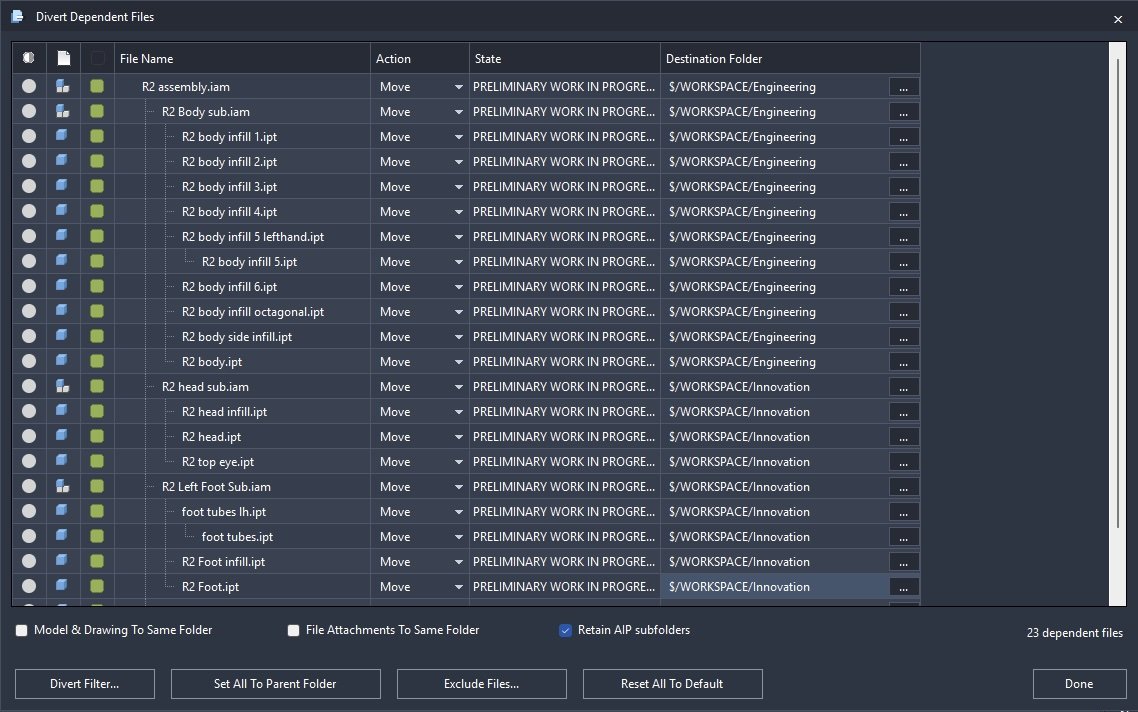Click the status circle for R2 body infill 4.ipt
Screen dimensions: 1138x712
point(29,211)
